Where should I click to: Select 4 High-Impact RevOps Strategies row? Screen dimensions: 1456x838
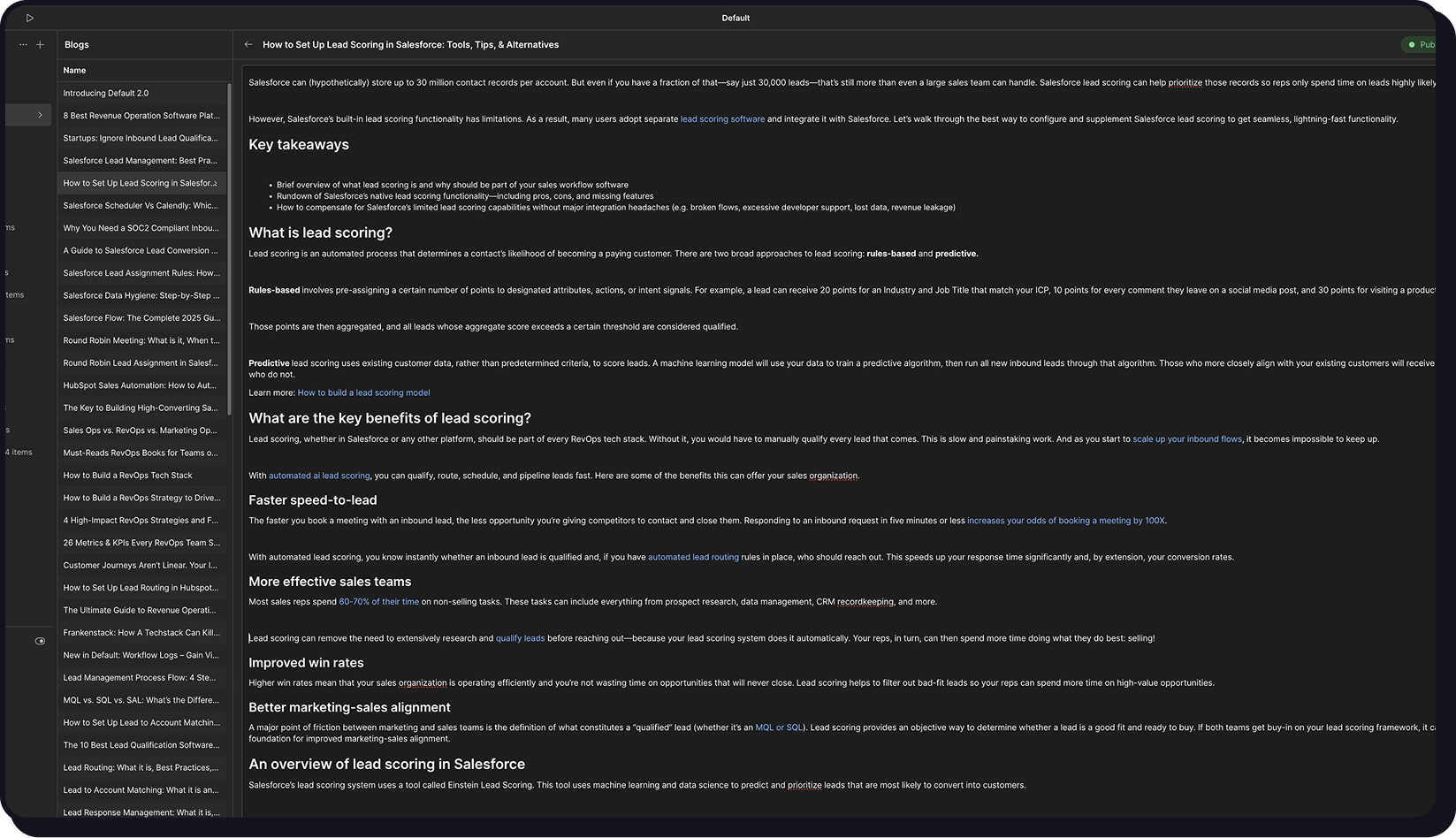pos(141,520)
